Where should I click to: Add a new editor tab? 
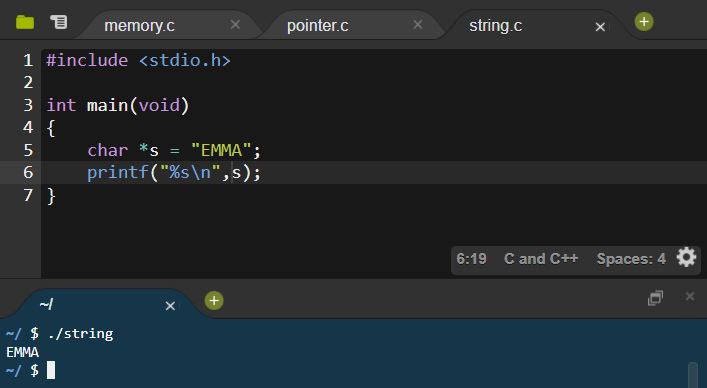(644, 22)
